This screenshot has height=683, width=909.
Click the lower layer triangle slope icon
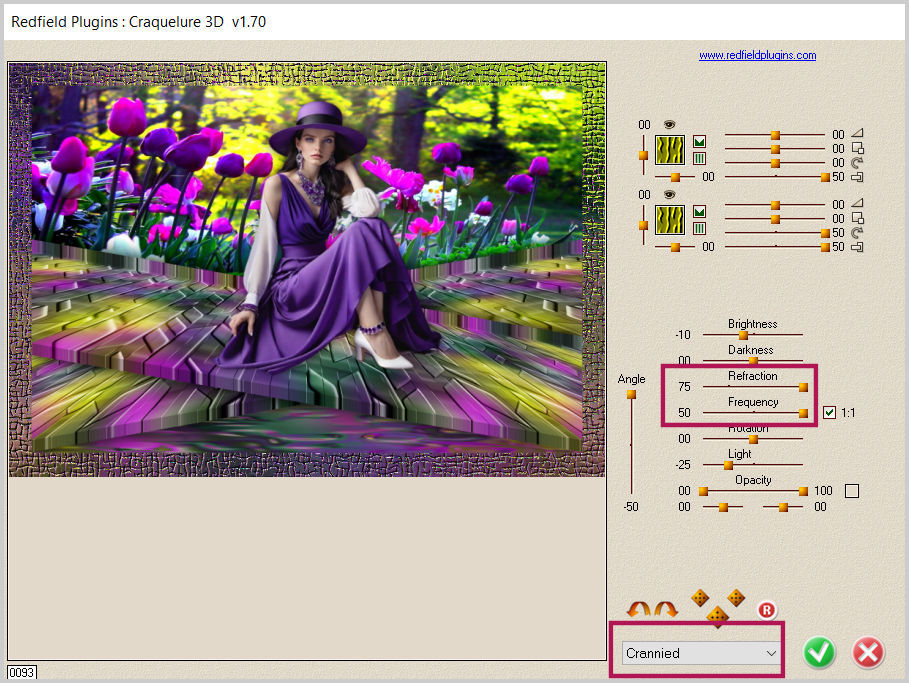(x=857, y=204)
